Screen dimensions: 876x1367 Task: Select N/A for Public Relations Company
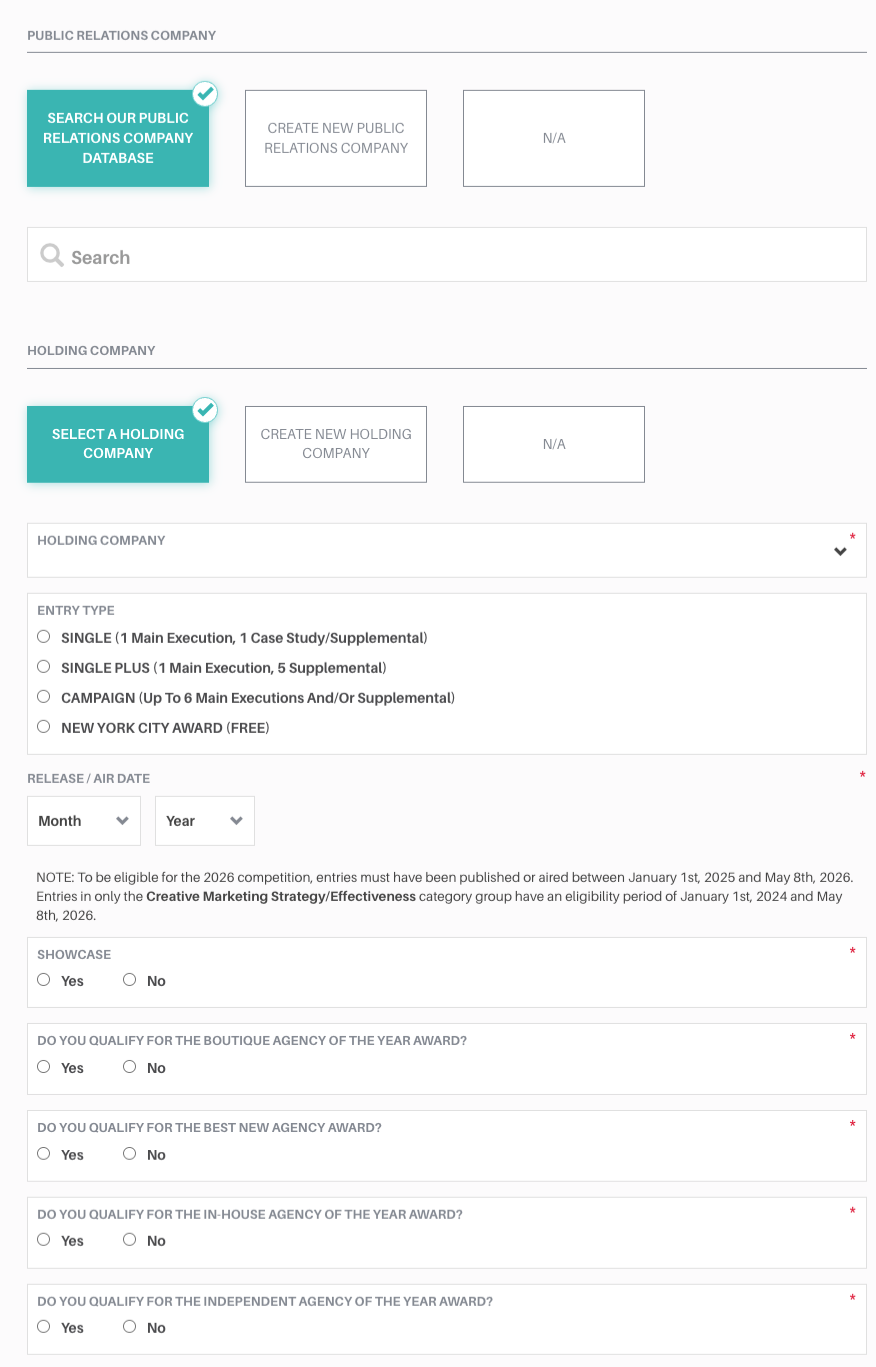554,138
